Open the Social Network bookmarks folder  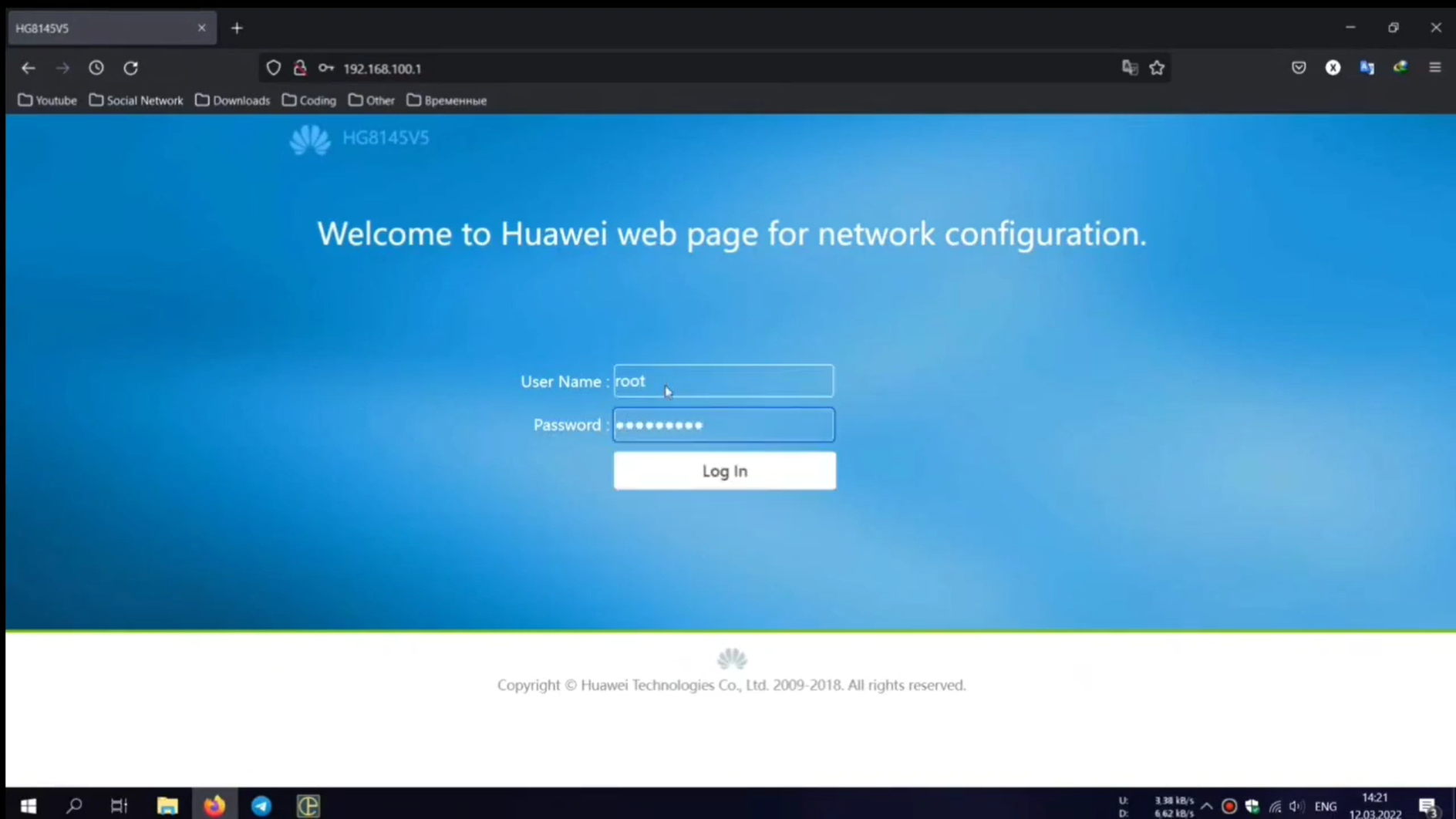[136, 100]
